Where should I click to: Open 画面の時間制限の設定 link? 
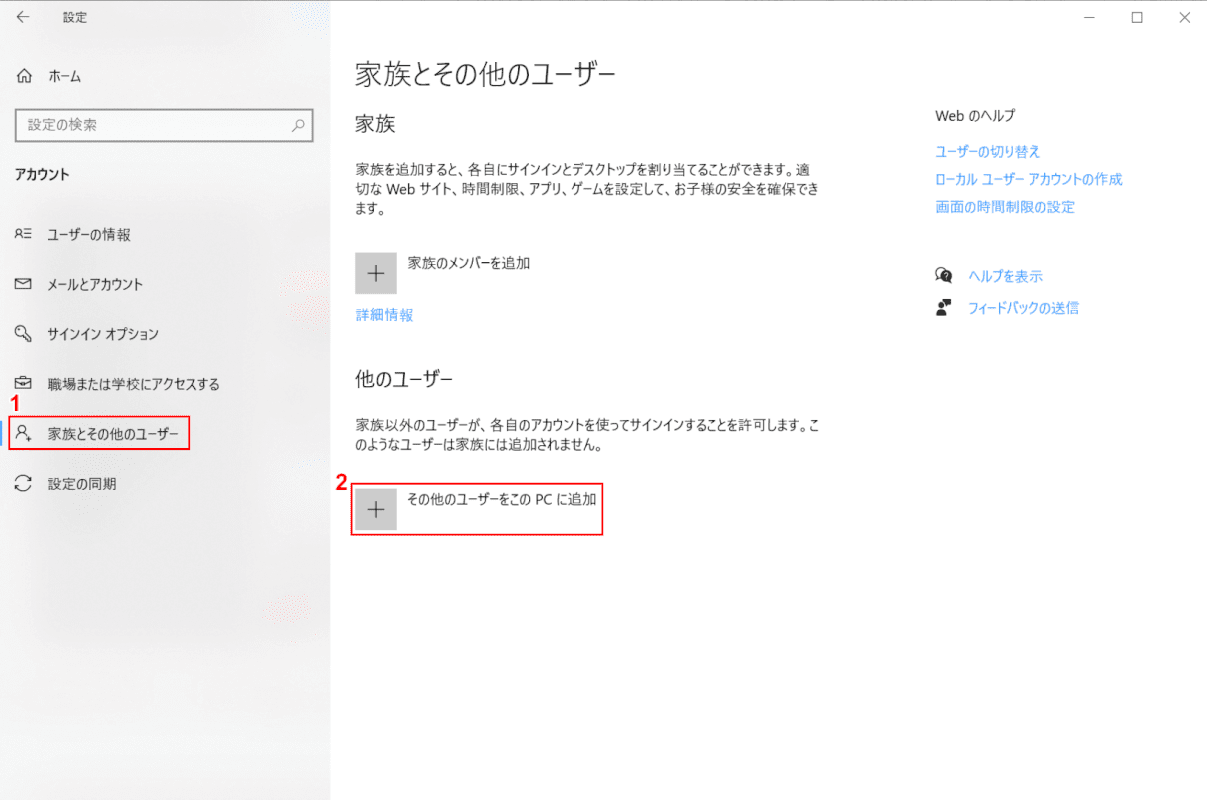(x=1005, y=207)
